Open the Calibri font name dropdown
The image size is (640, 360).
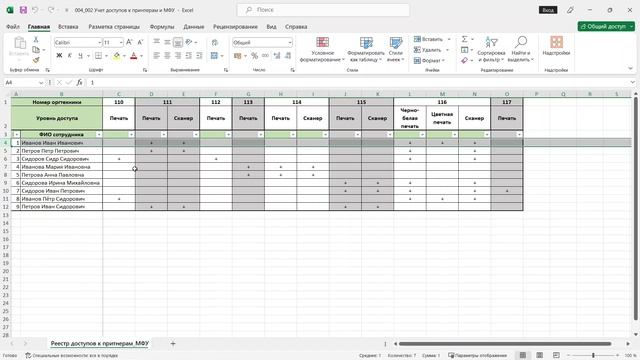(x=99, y=42)
